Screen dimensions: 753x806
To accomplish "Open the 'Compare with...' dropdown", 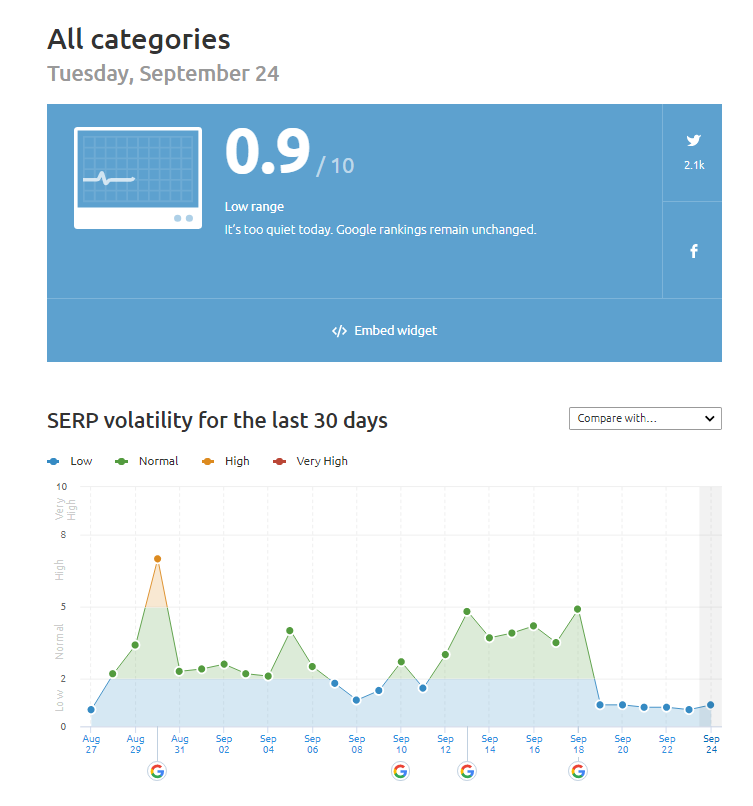I will [645, 418].
